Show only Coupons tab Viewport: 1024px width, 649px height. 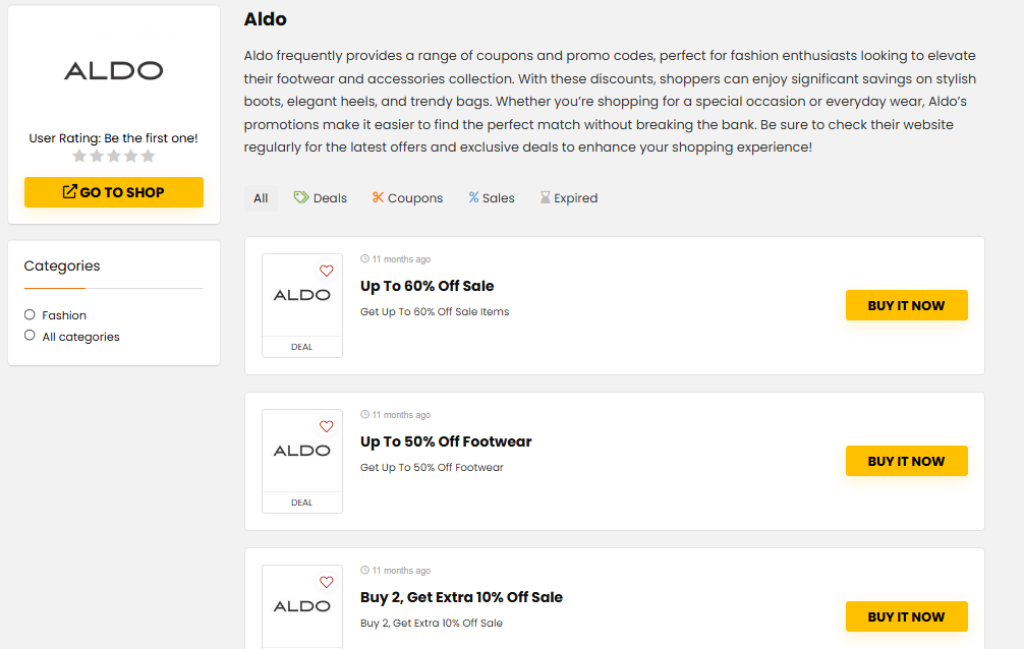407,198
